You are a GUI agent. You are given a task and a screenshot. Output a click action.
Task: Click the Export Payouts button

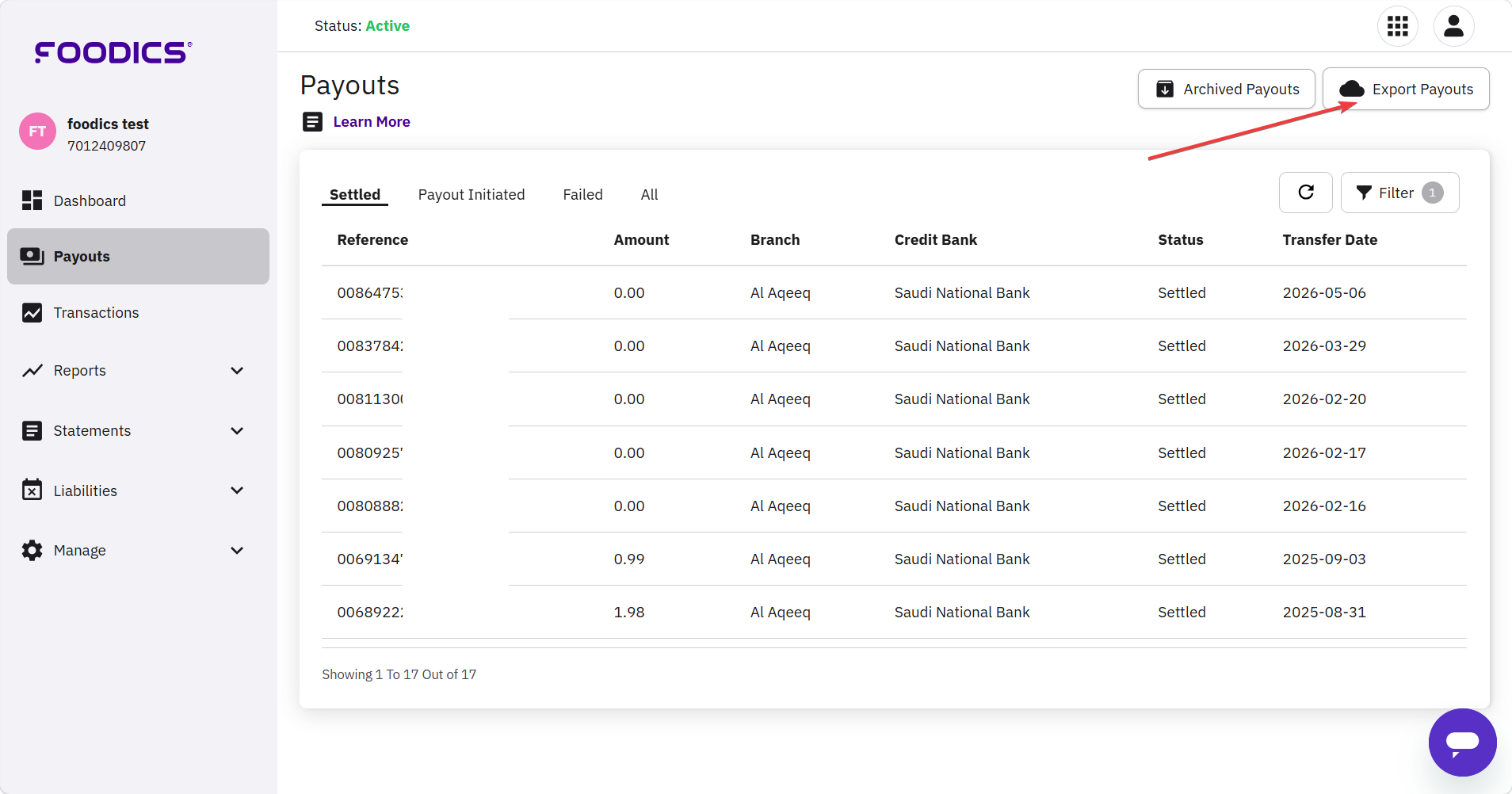(x=1406, y=89)
